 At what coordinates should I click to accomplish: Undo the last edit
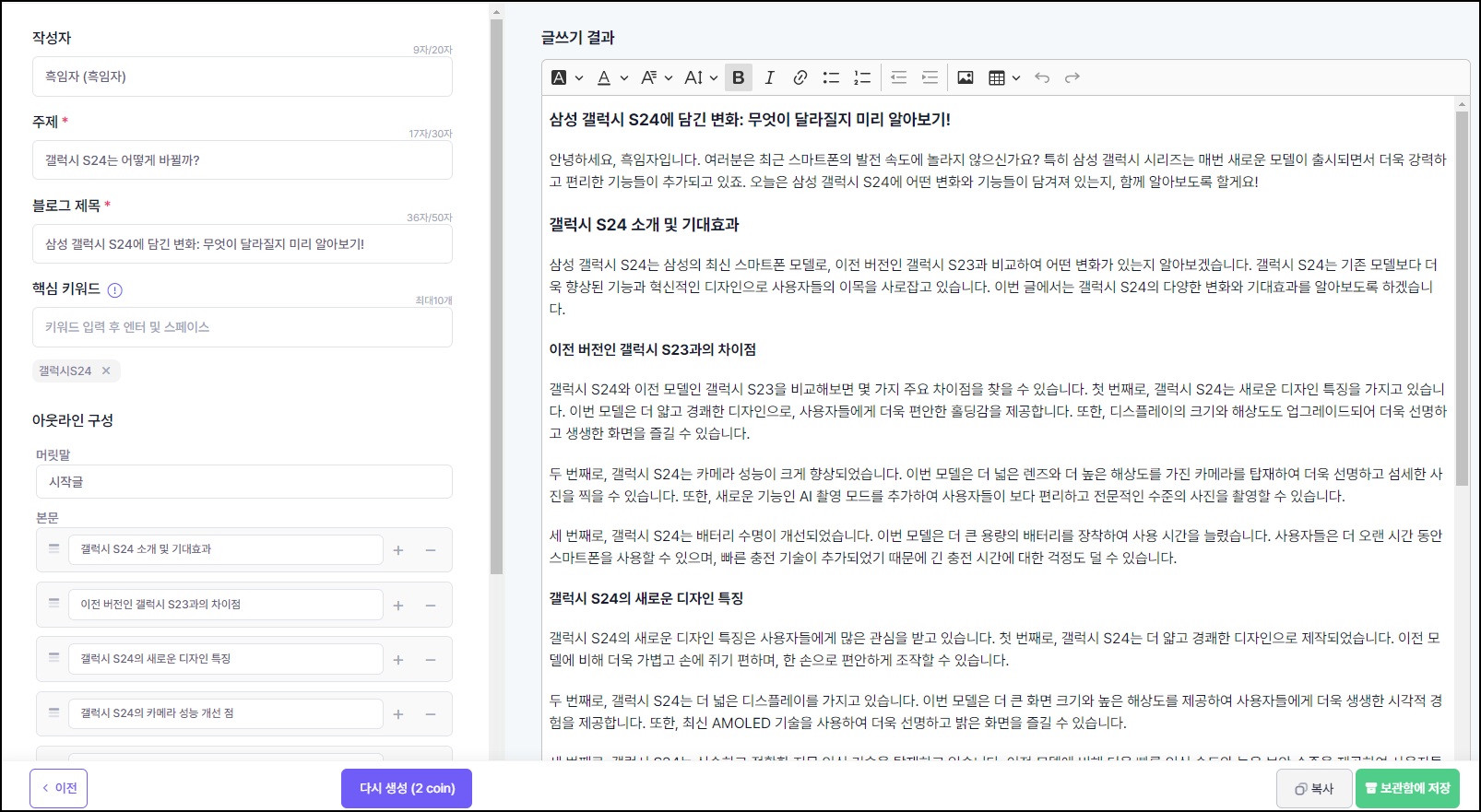[1042, 77]
